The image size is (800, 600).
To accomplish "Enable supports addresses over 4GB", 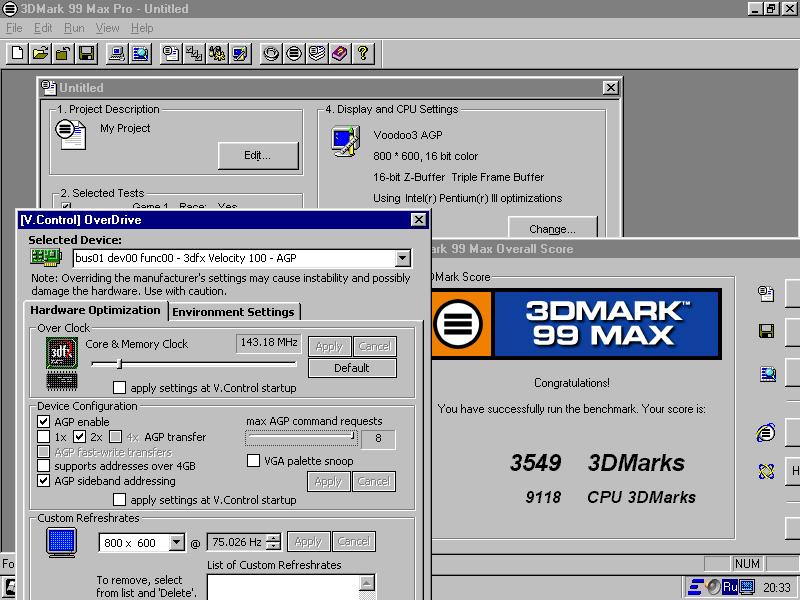I will (43, 466).
